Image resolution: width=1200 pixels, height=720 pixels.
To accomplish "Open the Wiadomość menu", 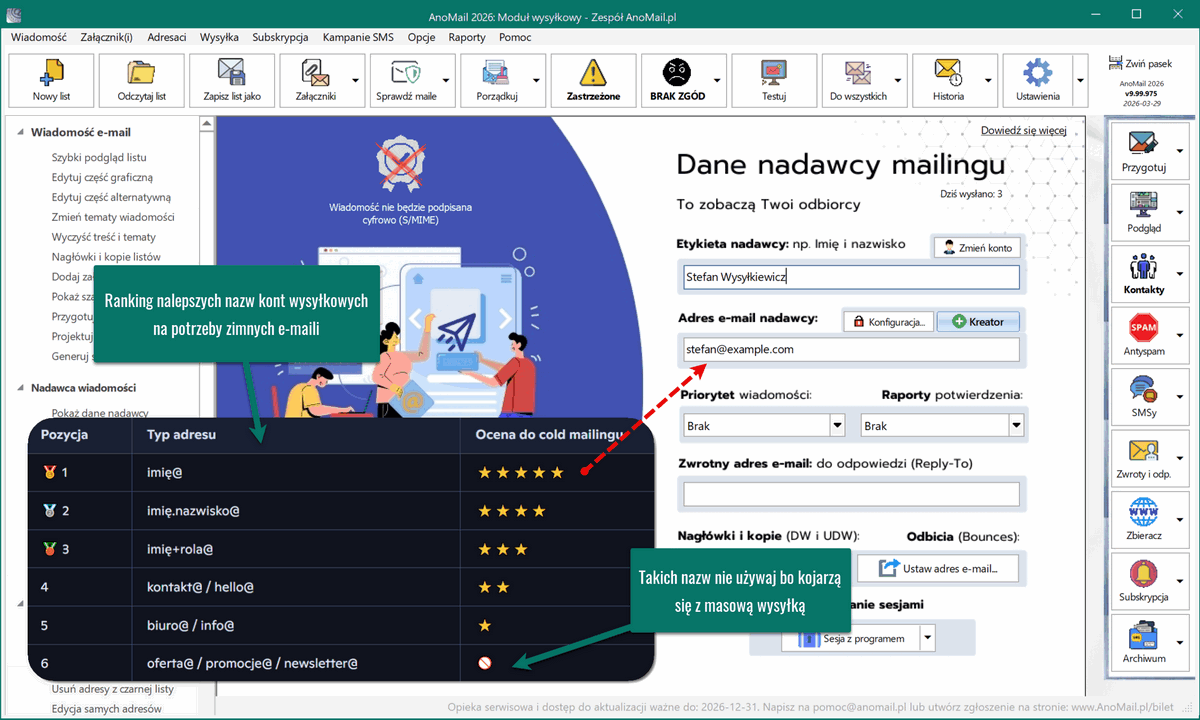I will [39, 37].
